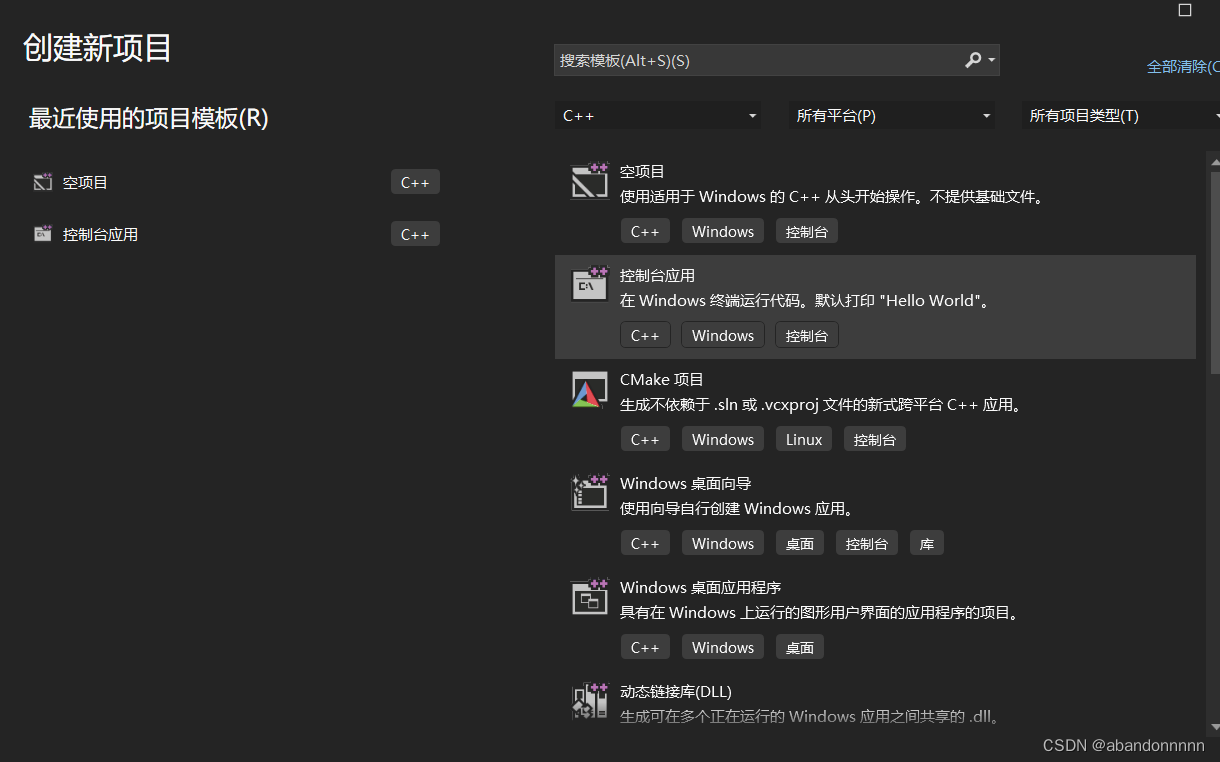Click C++ tag under 控制台应用 template
The image size is (1220, 762).
645,335
